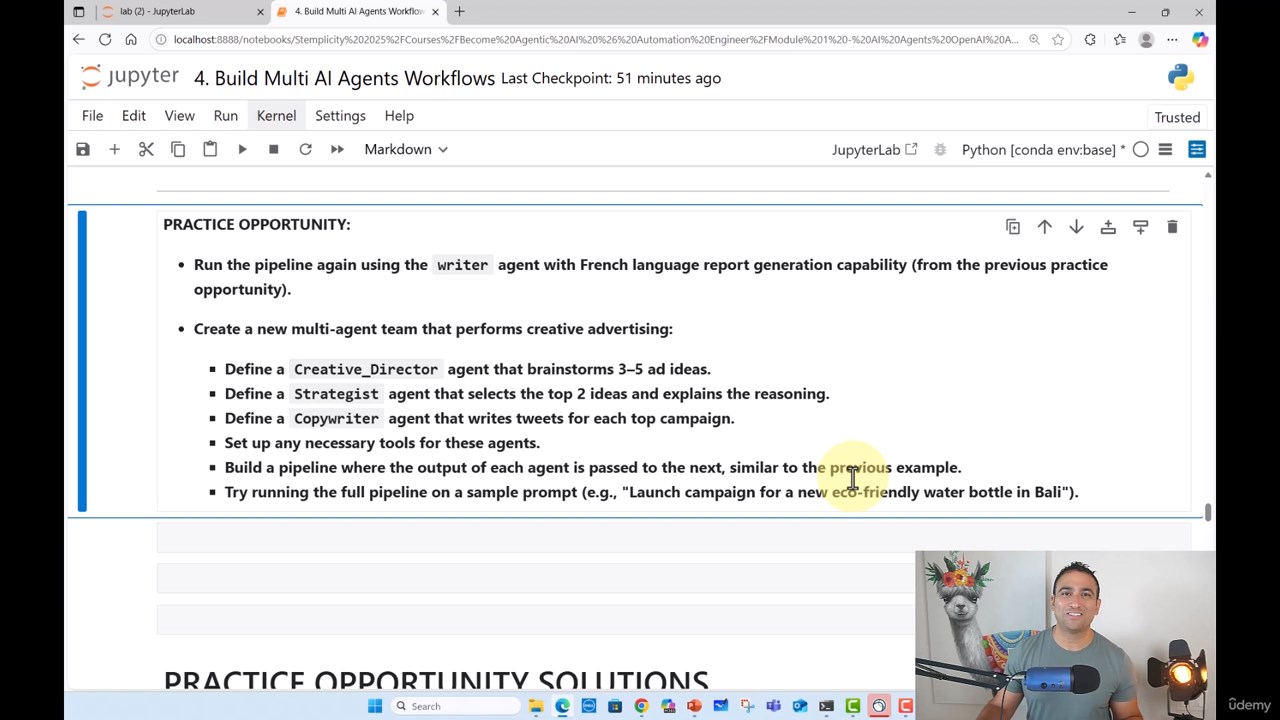Open the Edit menu

(x=134, y=116)
